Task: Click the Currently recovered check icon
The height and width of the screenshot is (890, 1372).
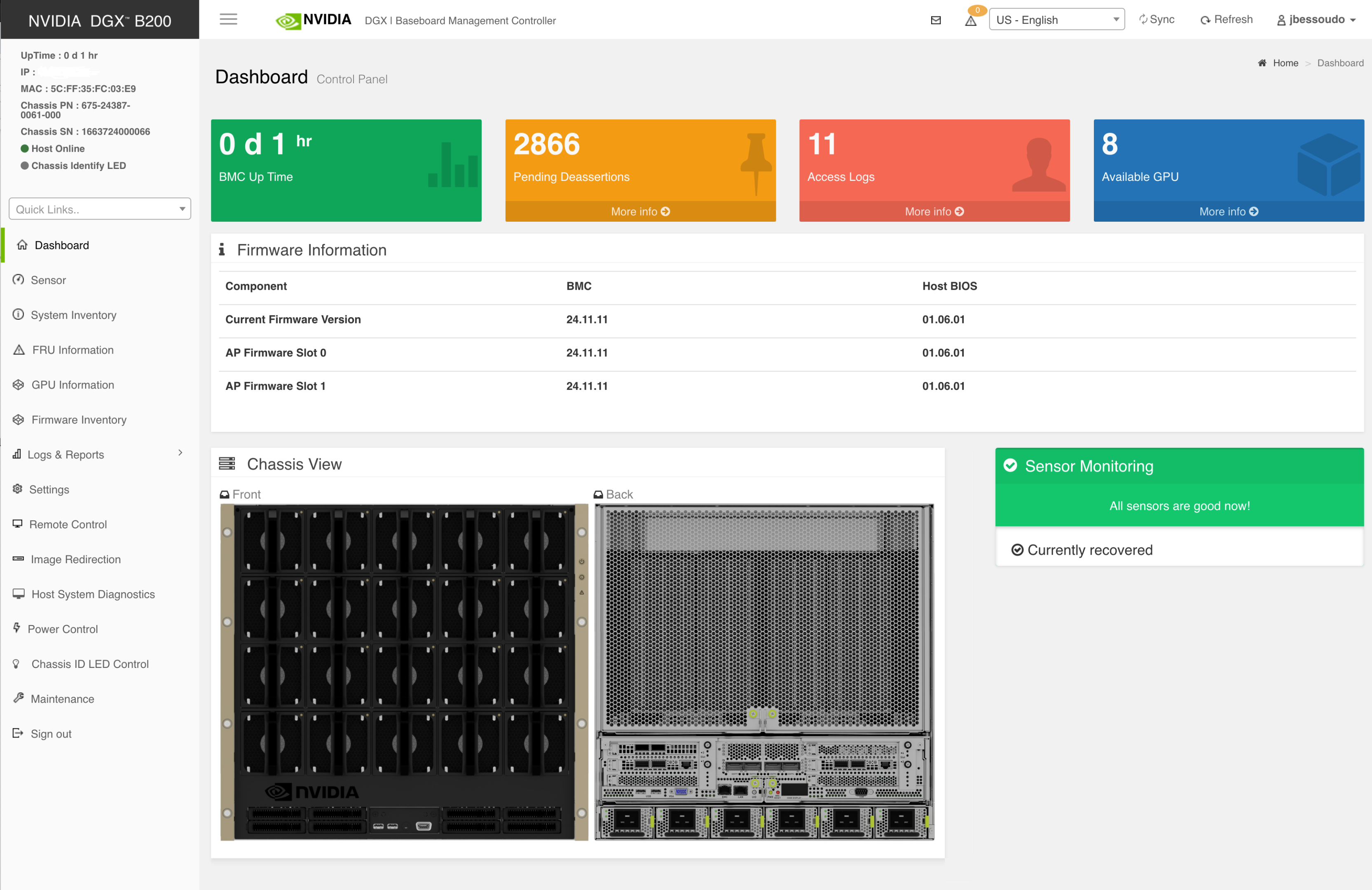Action: [x=1018, y=550]
